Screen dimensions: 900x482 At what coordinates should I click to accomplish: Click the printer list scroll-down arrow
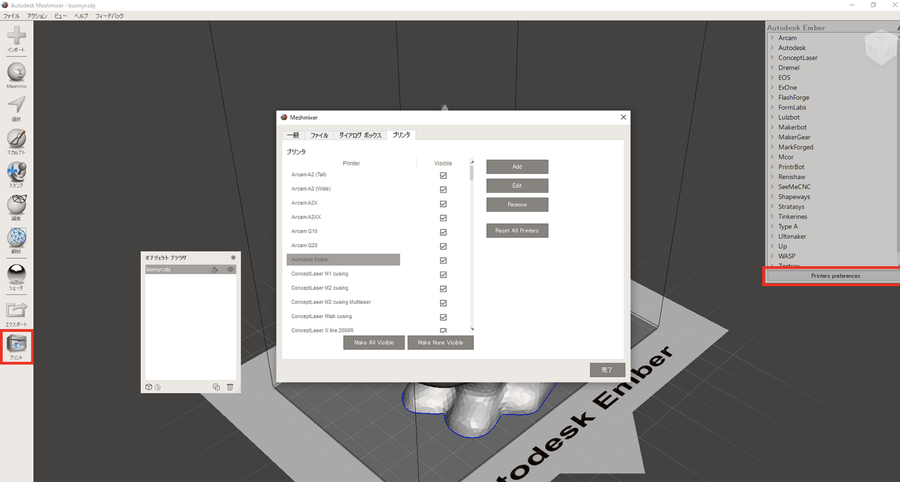point(472,329)
